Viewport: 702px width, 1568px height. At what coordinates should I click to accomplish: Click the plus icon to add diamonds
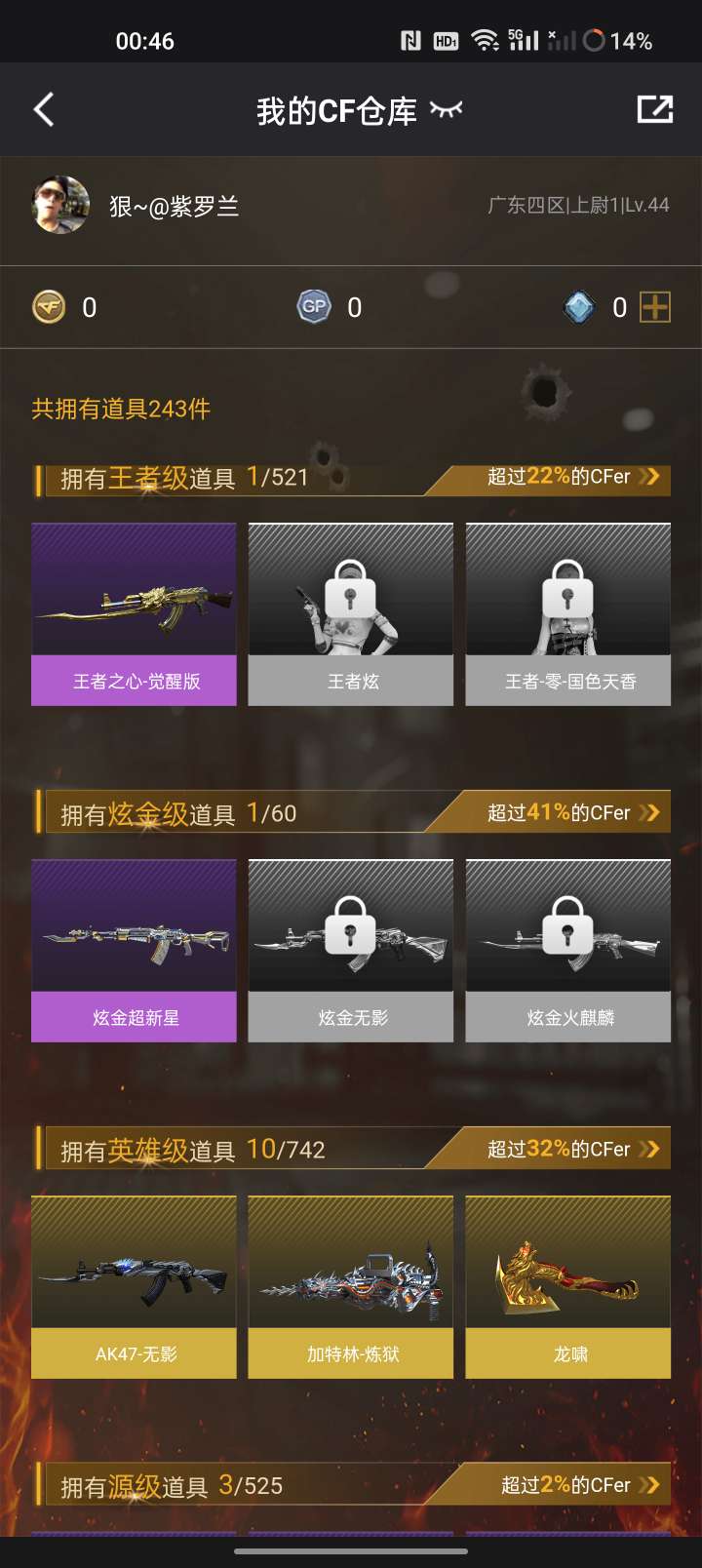click(x=655, y=307)
